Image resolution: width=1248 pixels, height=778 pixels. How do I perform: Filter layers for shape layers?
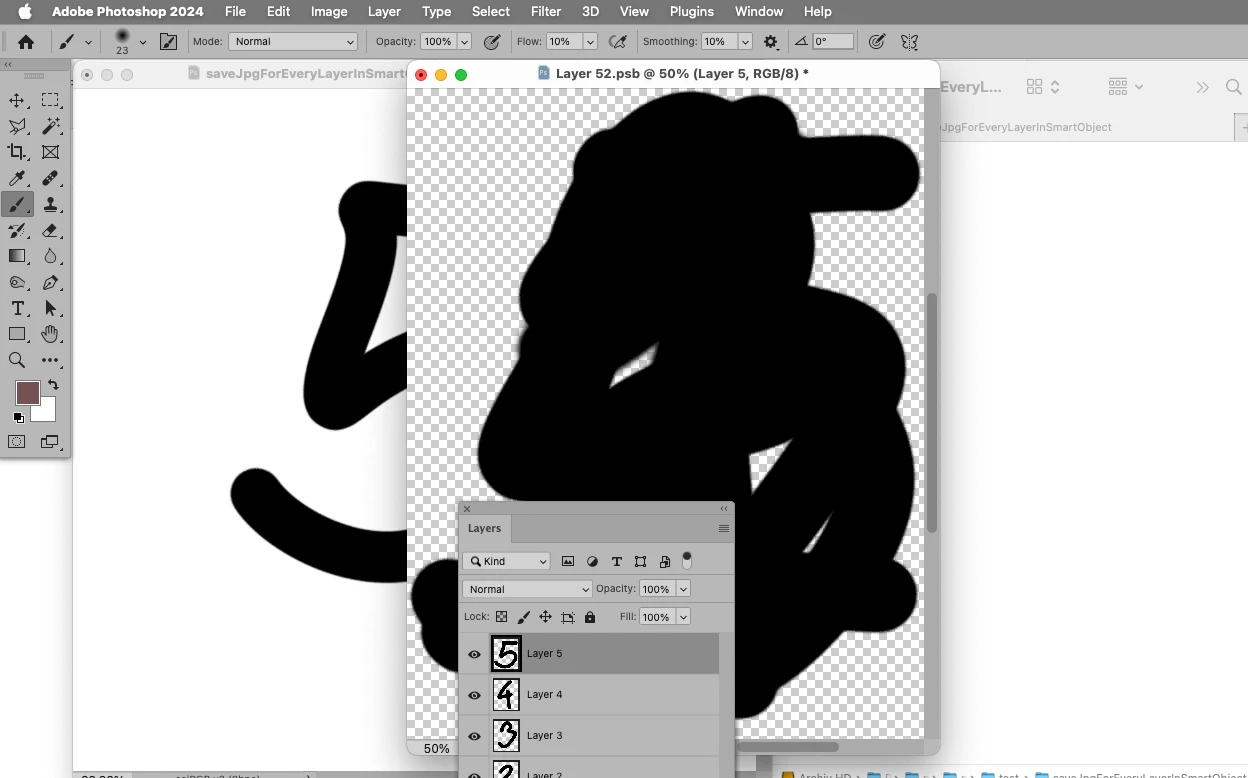coord(640,562)
